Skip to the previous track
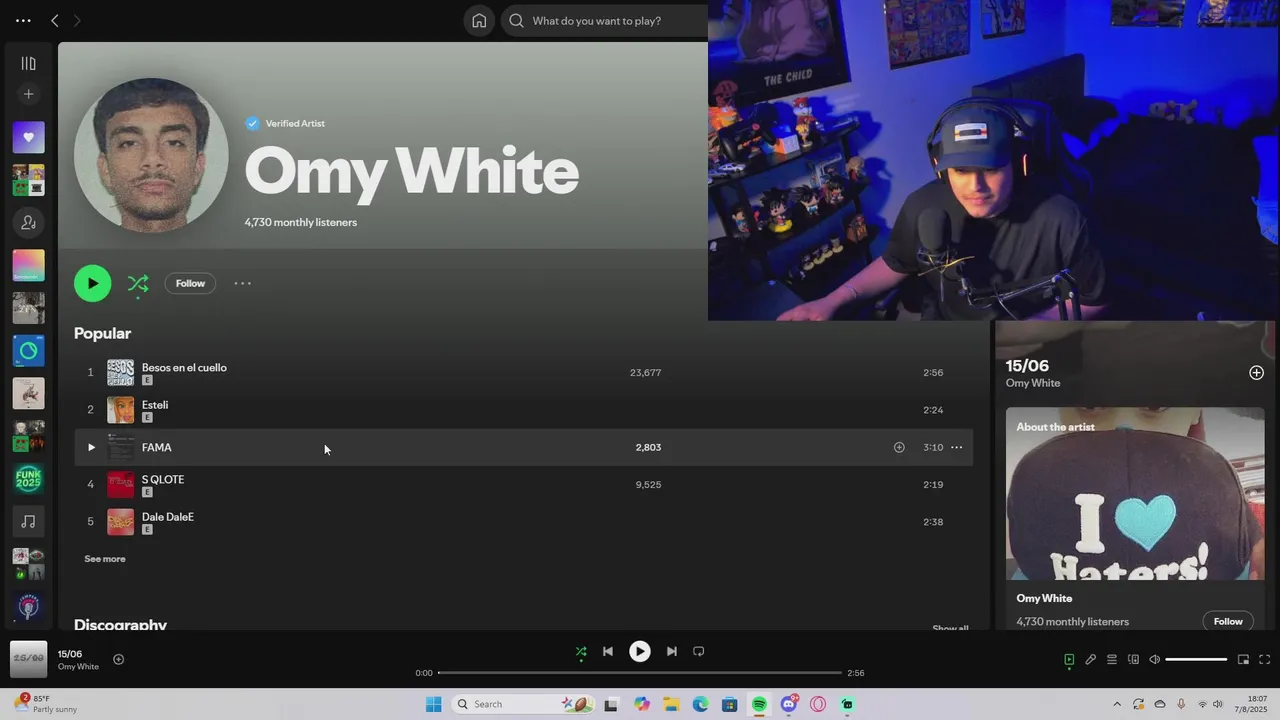This screenshot has height=720, width=1280. click(607, 651)
